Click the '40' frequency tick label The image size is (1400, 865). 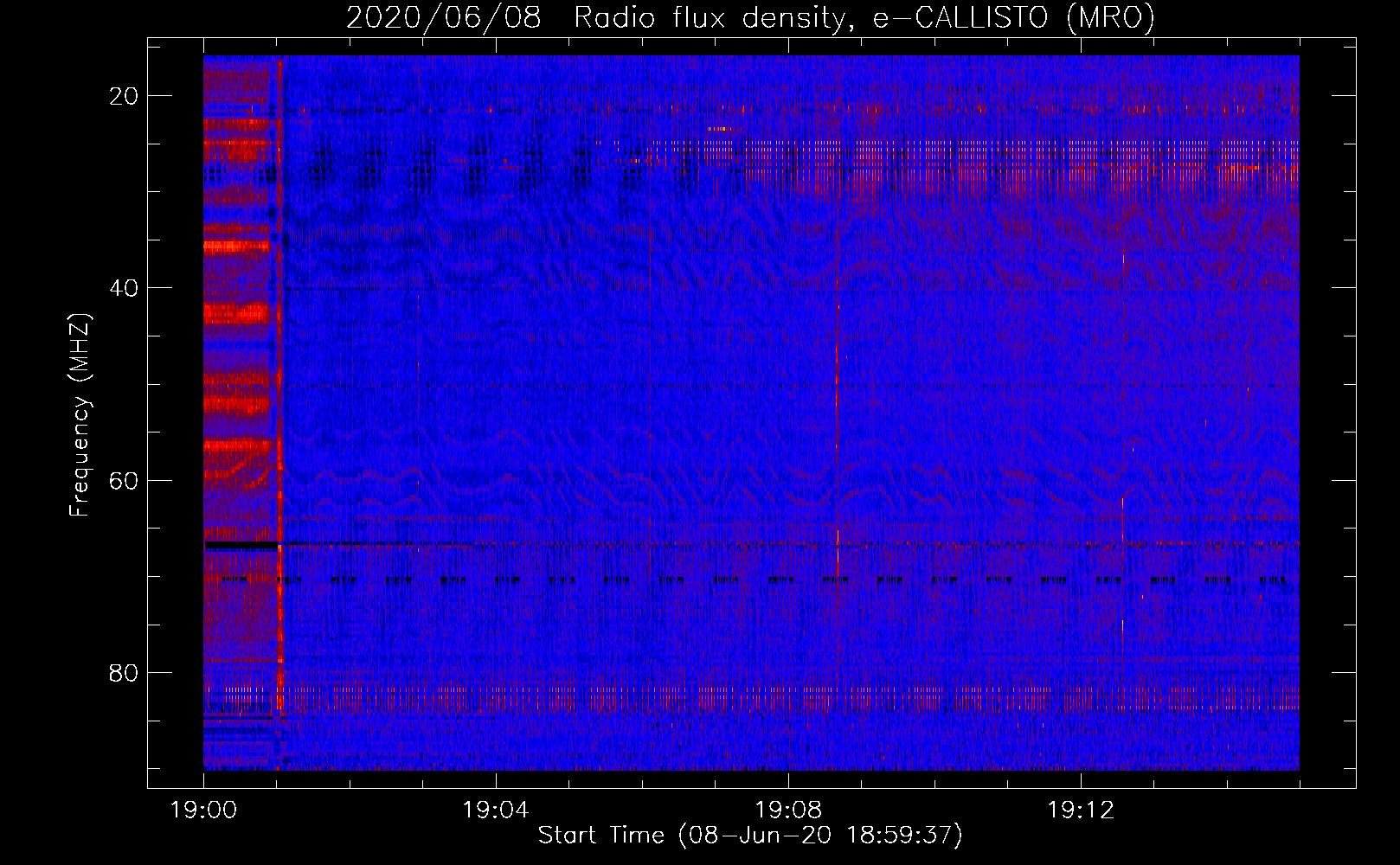[124, 288]
